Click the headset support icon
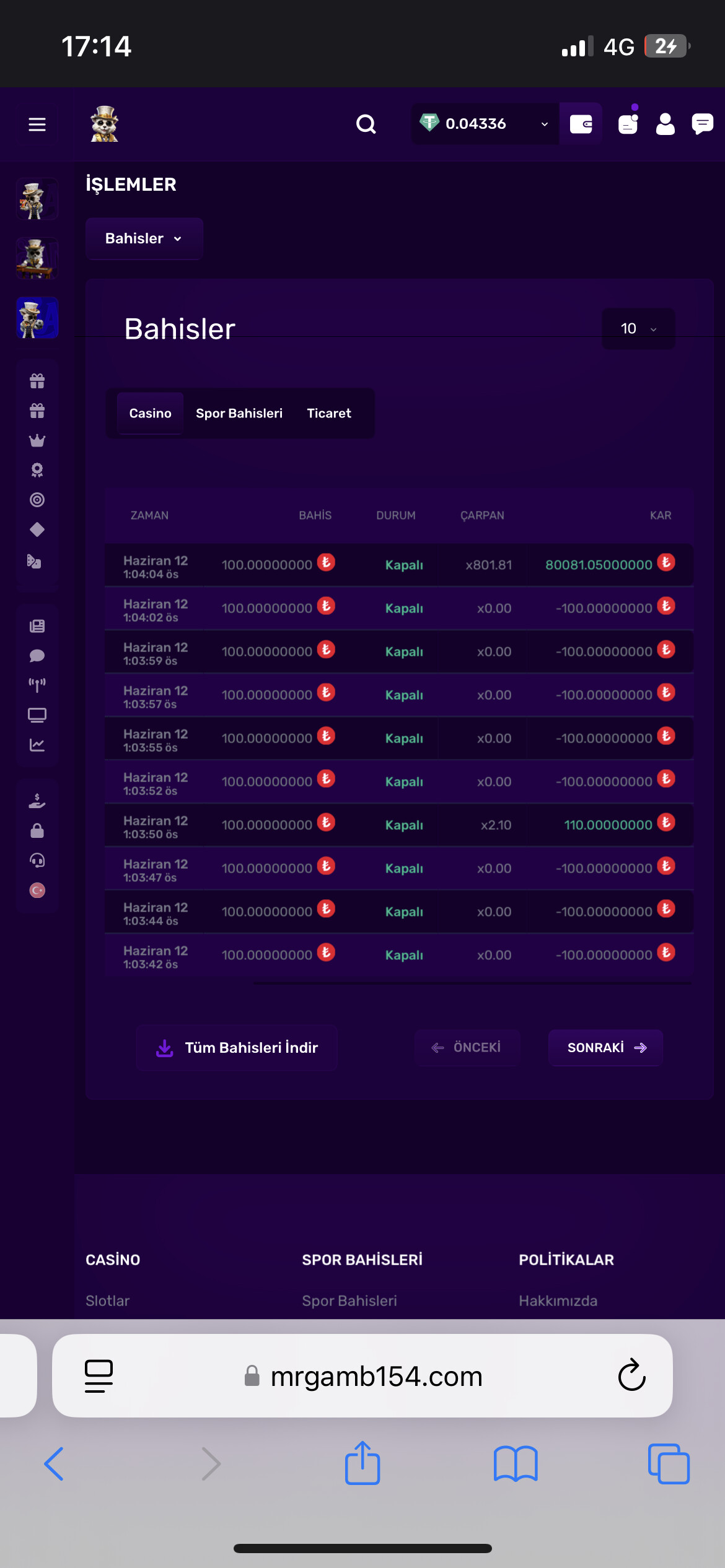Image resolution: width=725 pixels, height=1568 pixels. (37, 860)
